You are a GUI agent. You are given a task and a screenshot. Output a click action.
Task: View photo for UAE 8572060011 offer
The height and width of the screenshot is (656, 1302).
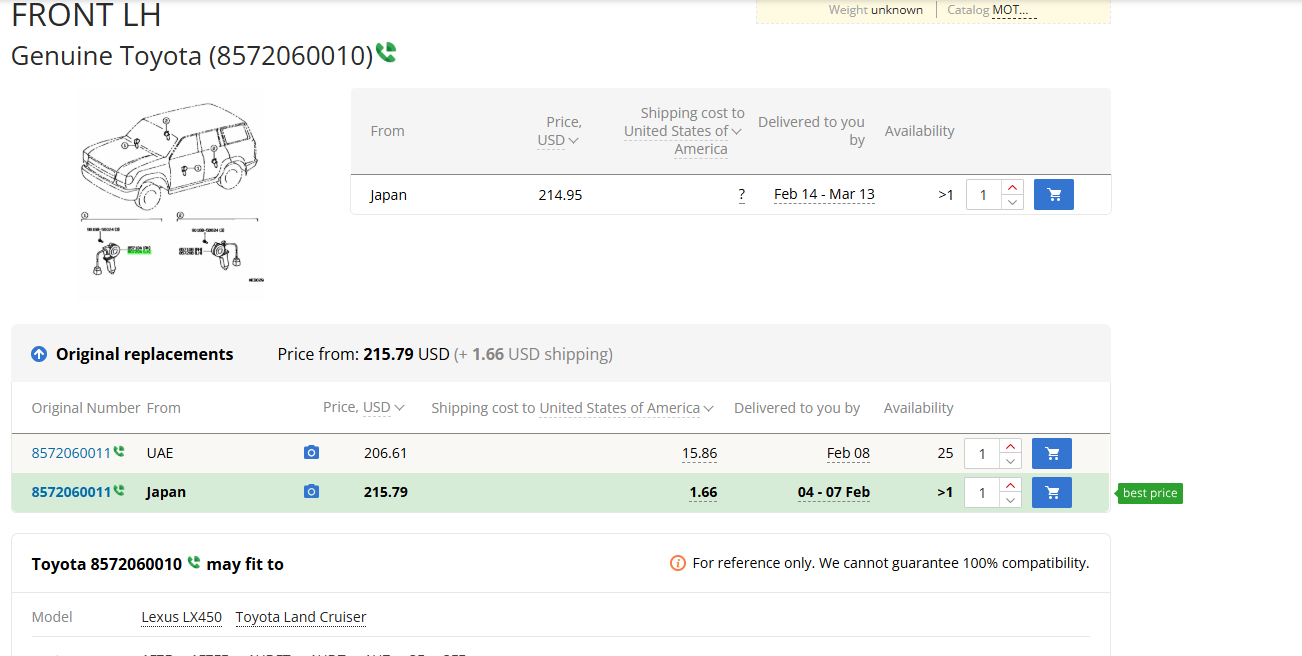point(311,453)
